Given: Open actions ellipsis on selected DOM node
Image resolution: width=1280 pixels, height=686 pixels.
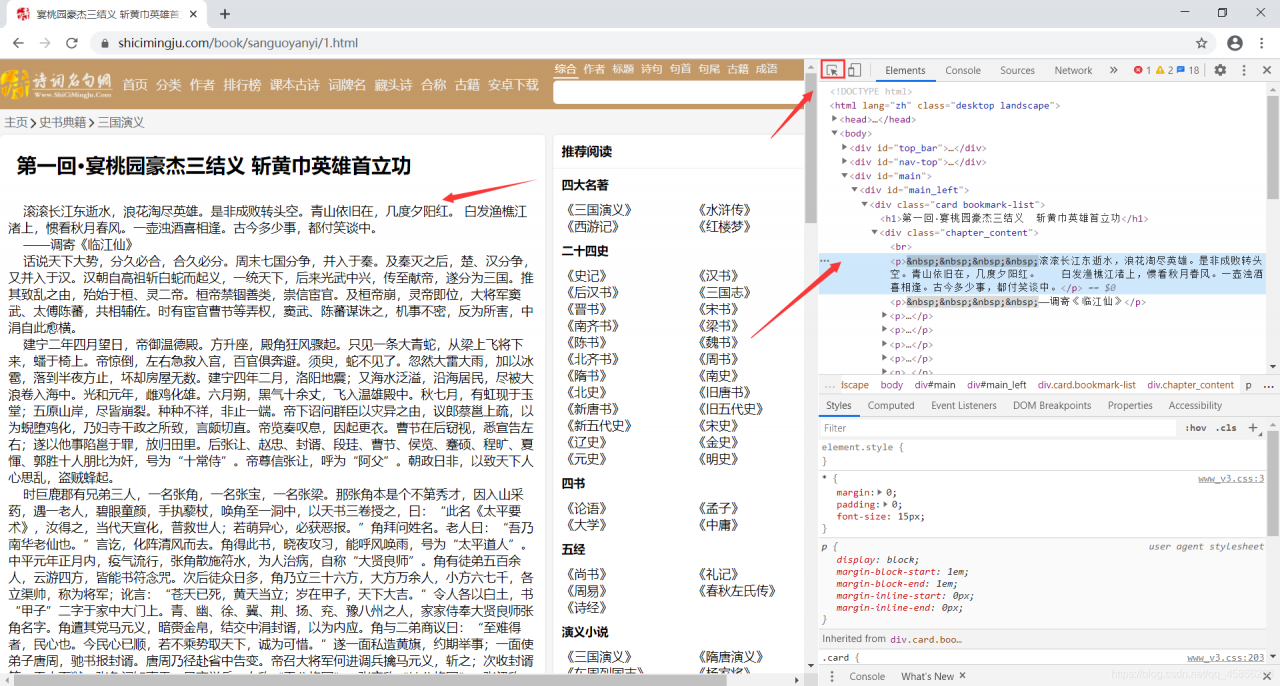Looking at the screenshot, I should pos(825,260).
